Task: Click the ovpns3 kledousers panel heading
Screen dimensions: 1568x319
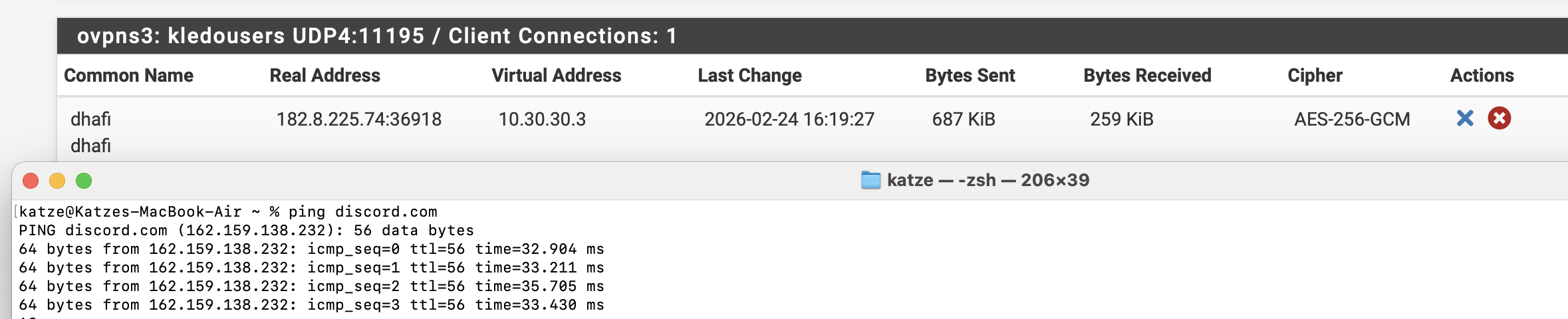Action: [x=376, y=36]
